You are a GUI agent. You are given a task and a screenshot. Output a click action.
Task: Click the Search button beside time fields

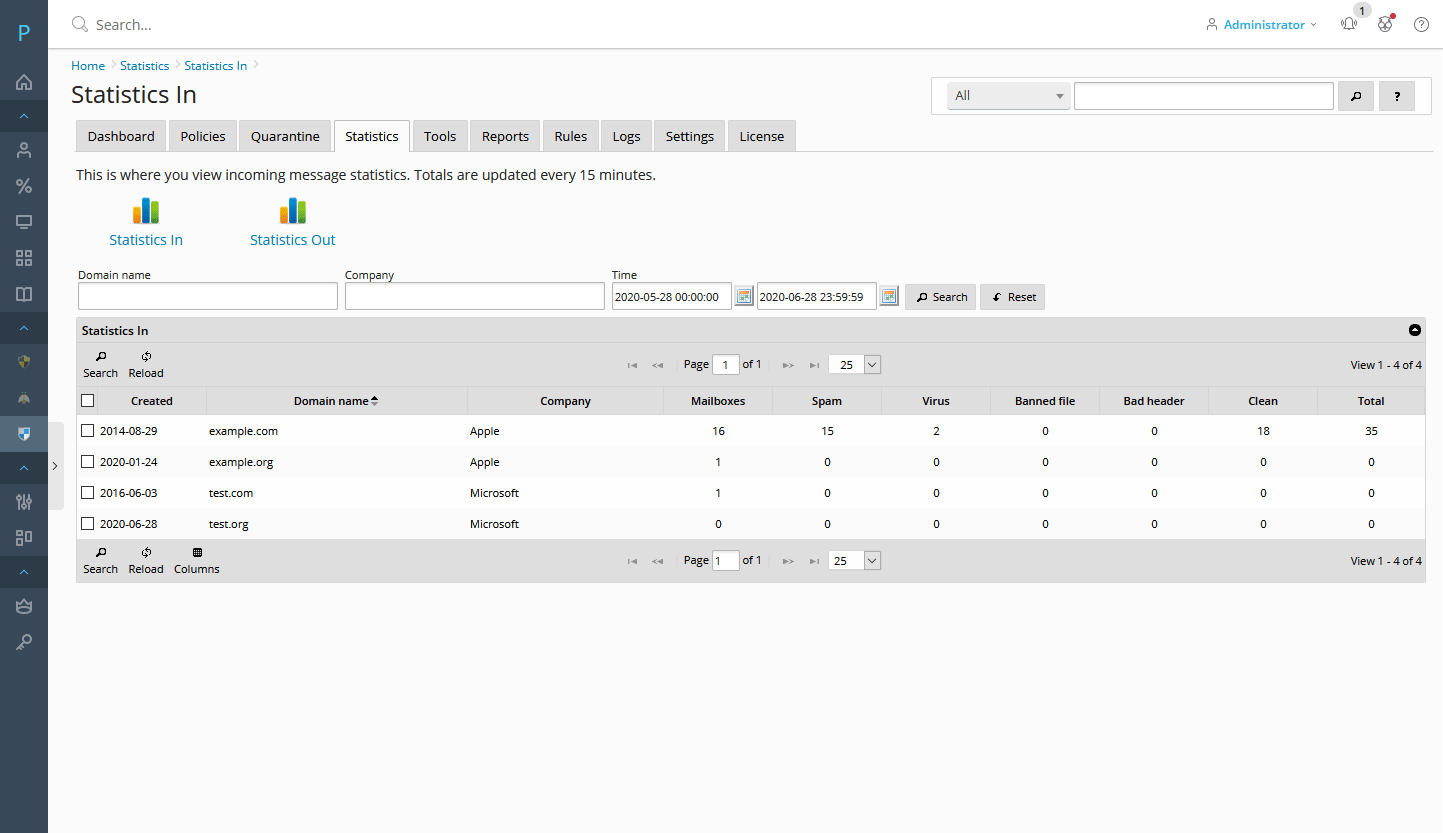tap(940, 297)
